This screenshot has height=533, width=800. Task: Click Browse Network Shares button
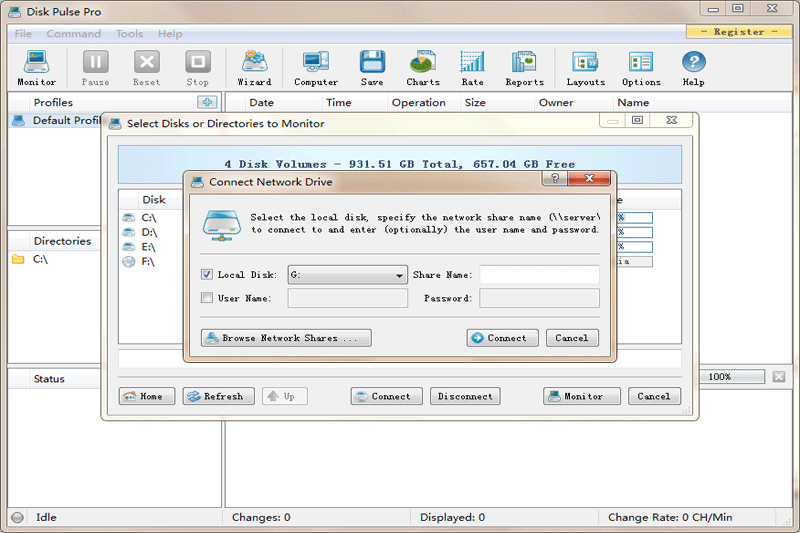(286, 338)
